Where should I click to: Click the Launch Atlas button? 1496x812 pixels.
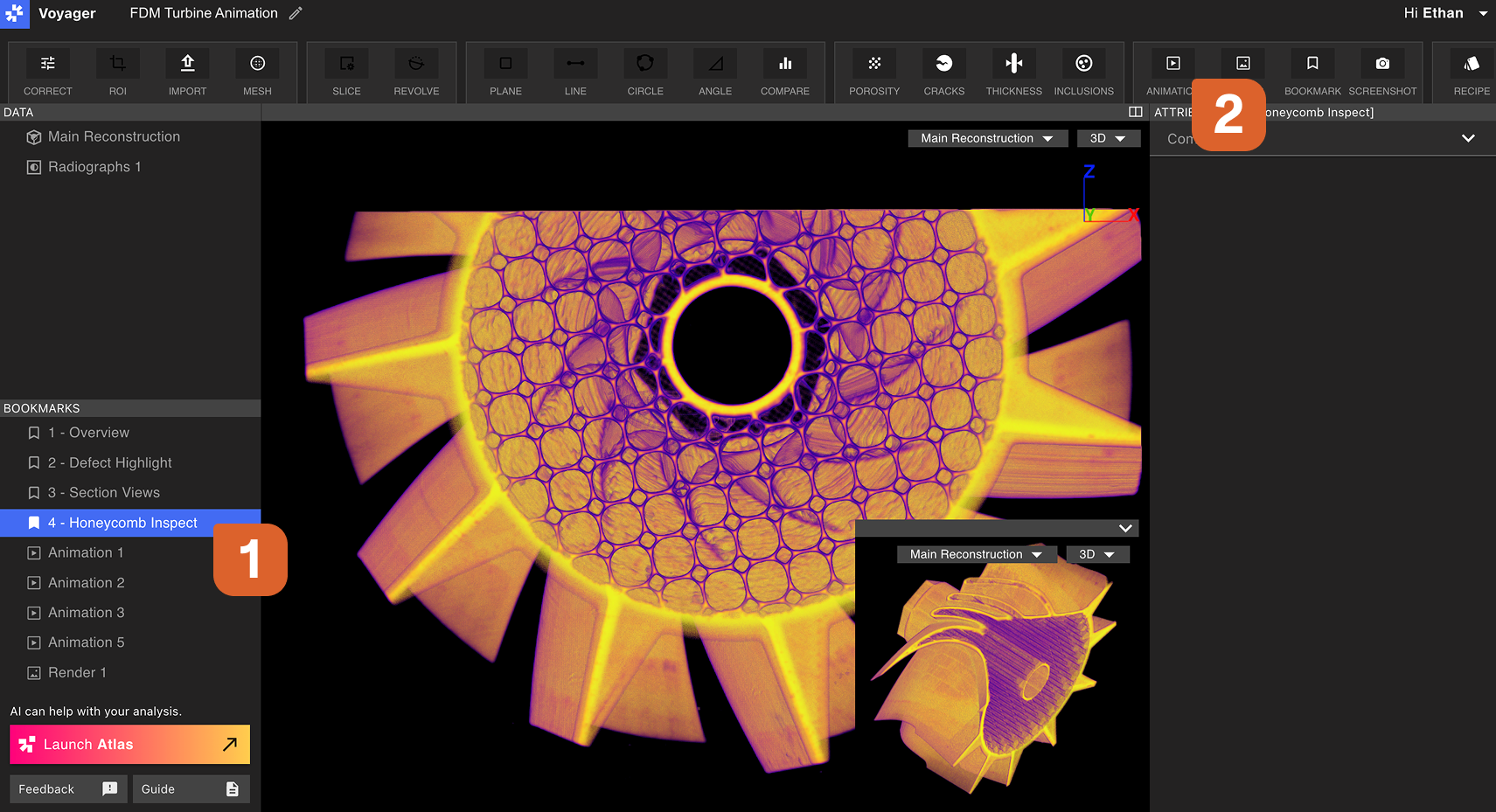coord(129,744)
